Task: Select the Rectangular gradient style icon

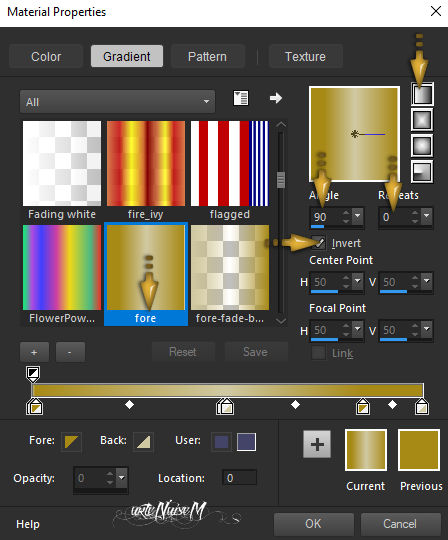Action: [422, 120]
